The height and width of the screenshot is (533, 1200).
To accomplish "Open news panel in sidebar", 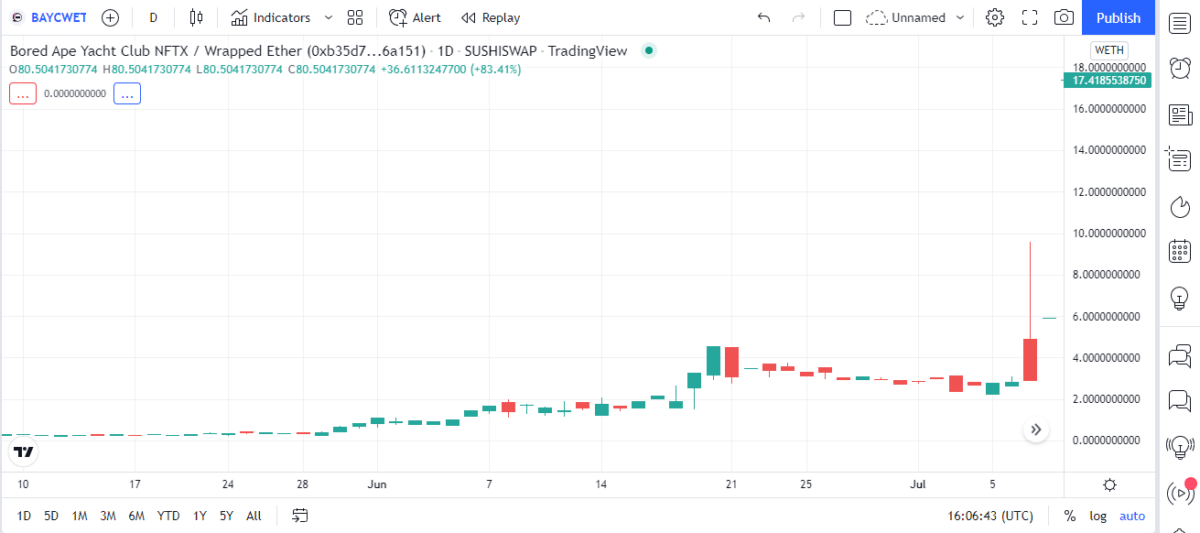I will 1179,114.
